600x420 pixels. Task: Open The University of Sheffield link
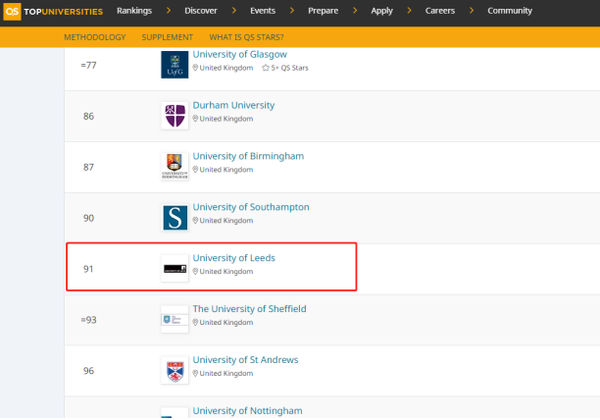tap(249, 309)
